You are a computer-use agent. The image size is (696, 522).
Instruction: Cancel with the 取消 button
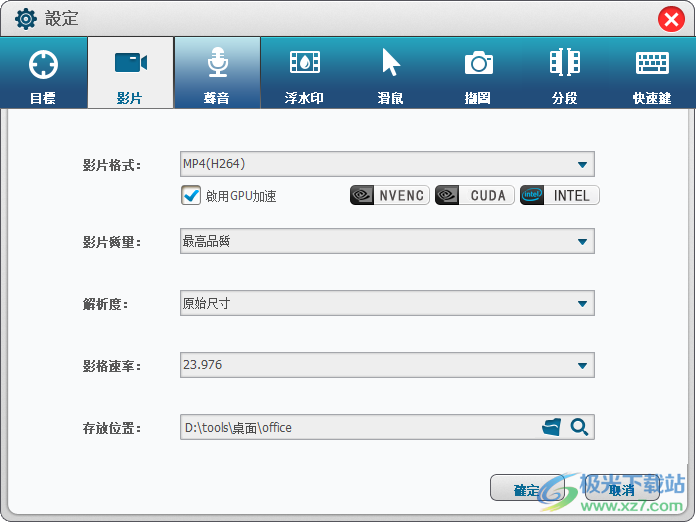(x=622, y=488)
